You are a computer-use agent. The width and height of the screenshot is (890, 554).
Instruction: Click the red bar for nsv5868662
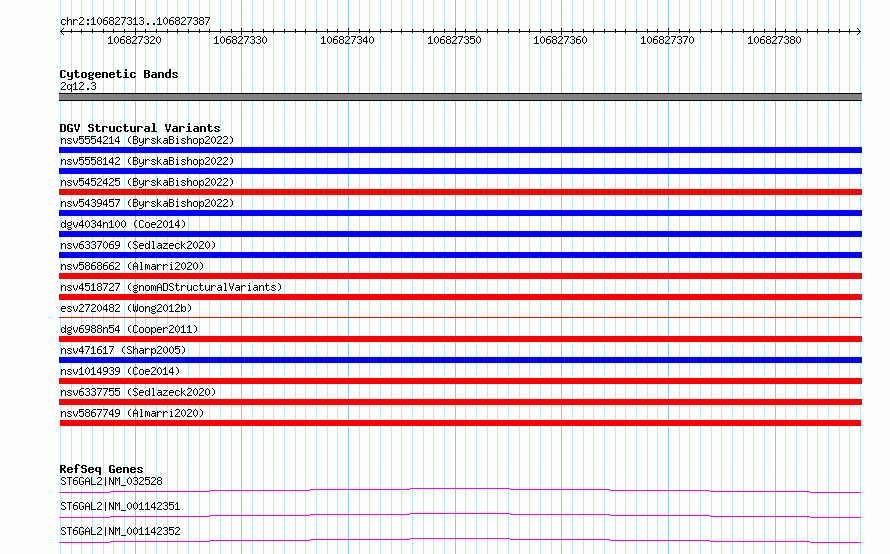tap(460, 276)
